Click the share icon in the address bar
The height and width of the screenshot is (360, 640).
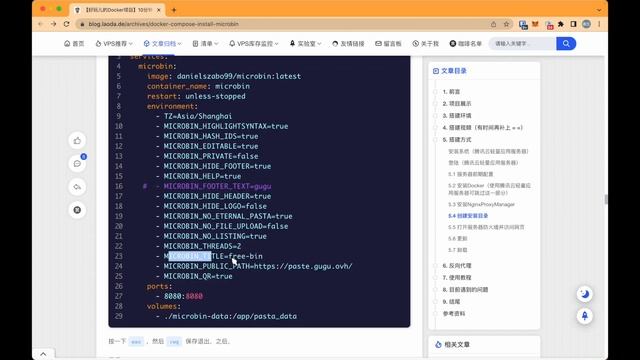(493, 24)
